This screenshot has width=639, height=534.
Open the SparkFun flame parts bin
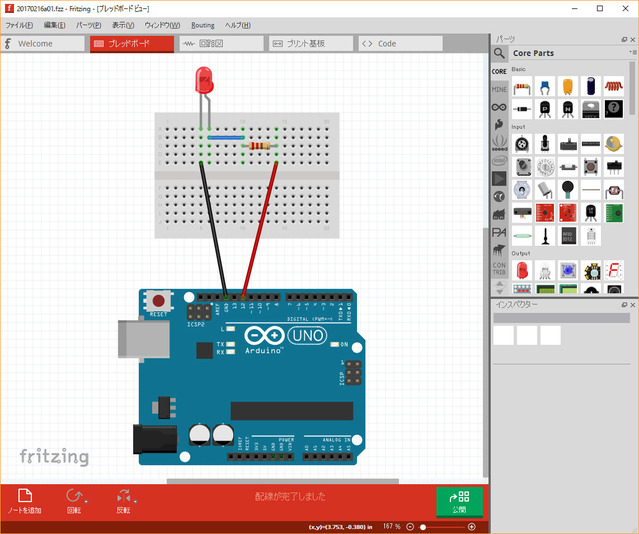coord(499,125)
